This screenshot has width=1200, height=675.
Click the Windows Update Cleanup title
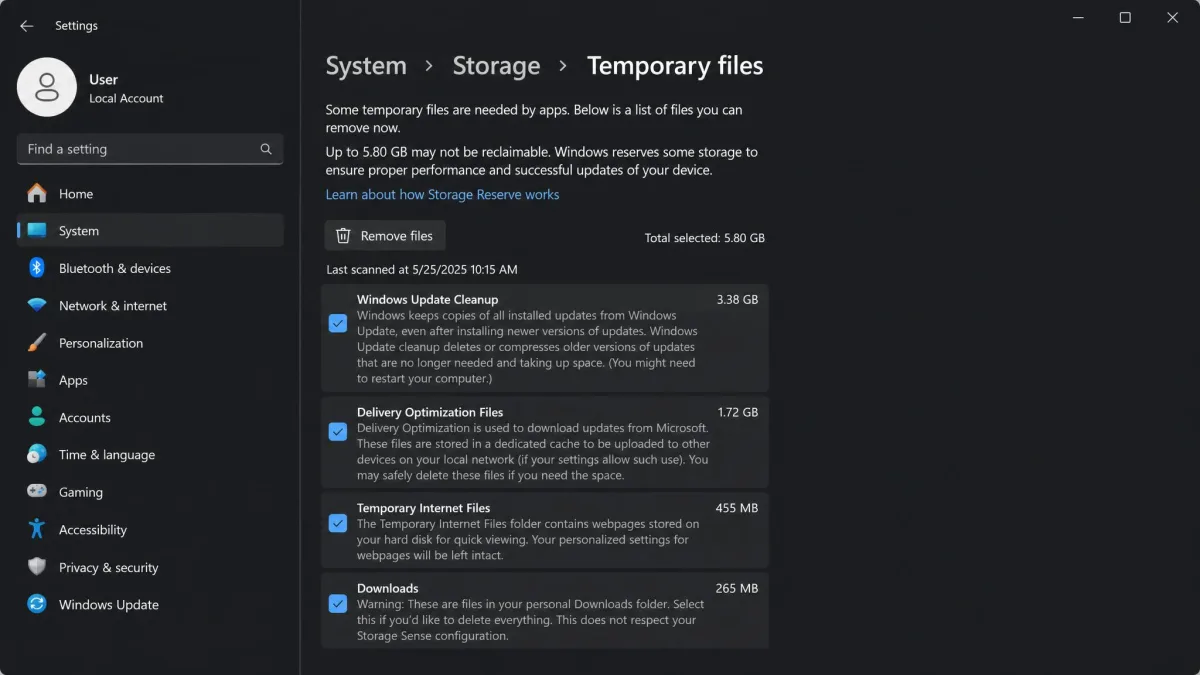(427, 299)
